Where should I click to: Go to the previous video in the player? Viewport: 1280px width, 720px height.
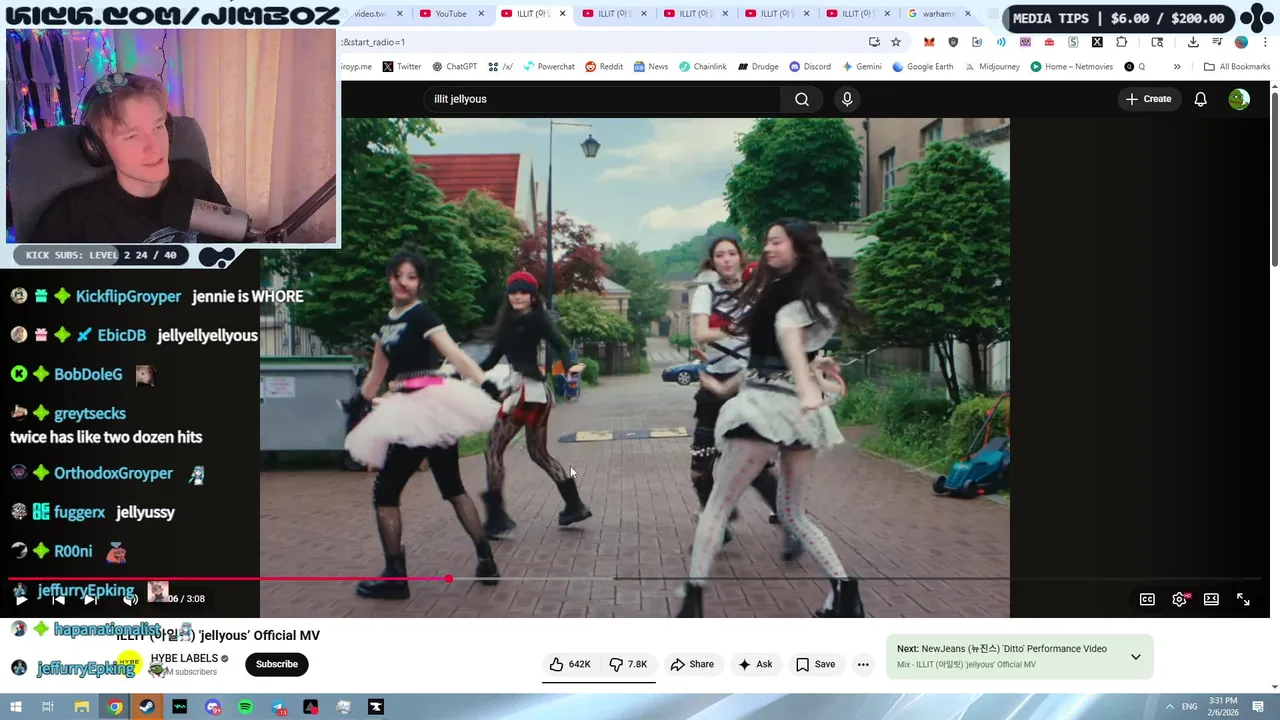pyautogui.click(x=58, y=599)
